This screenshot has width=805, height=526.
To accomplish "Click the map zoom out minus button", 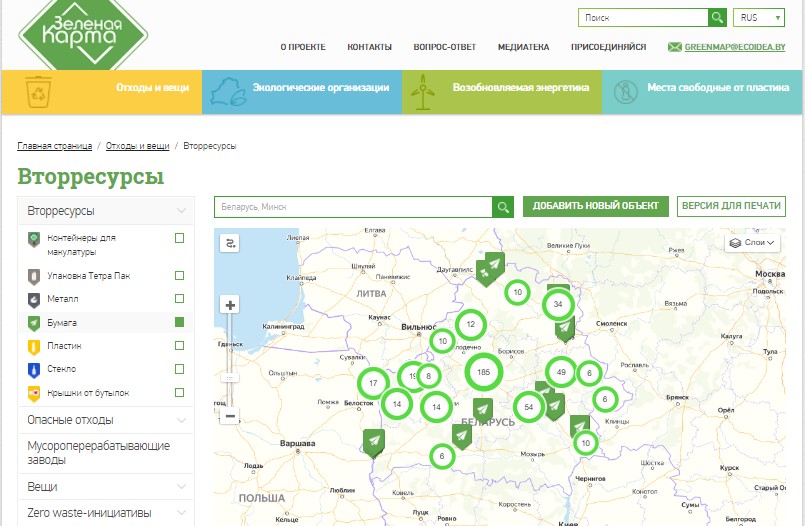I will [x=231, y=416].
